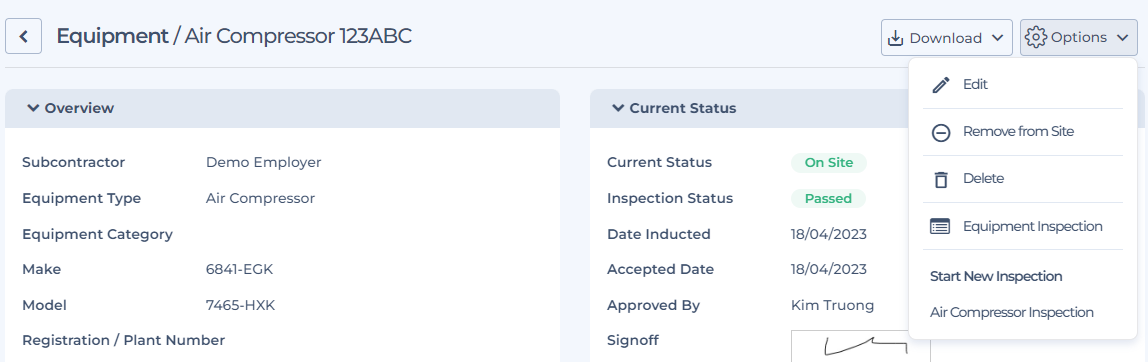Open the Download dropdown arrow
The image size is (1148, 362).
click(996, 38)
